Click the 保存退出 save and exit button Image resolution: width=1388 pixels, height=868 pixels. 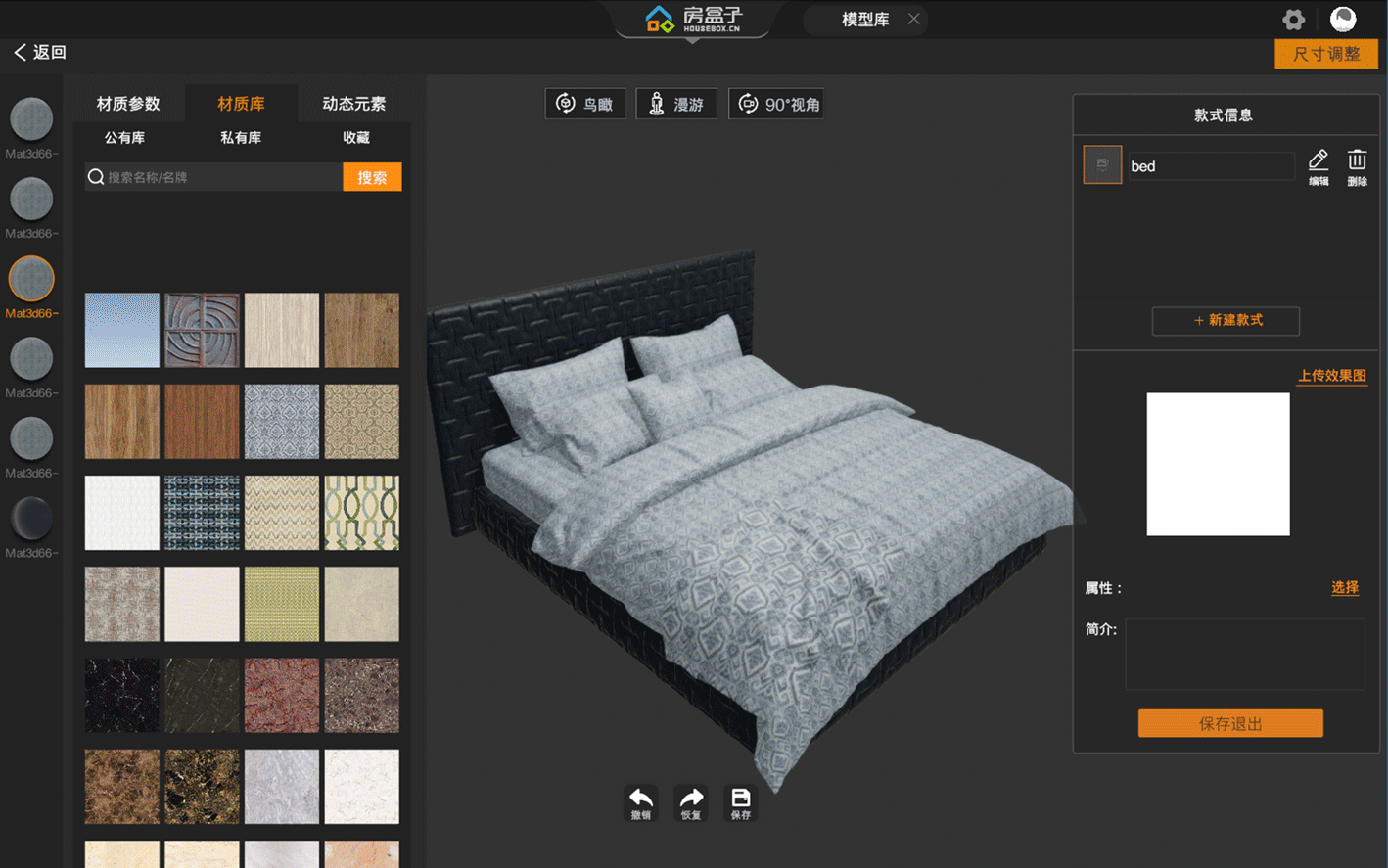[x=1230, y=723]
